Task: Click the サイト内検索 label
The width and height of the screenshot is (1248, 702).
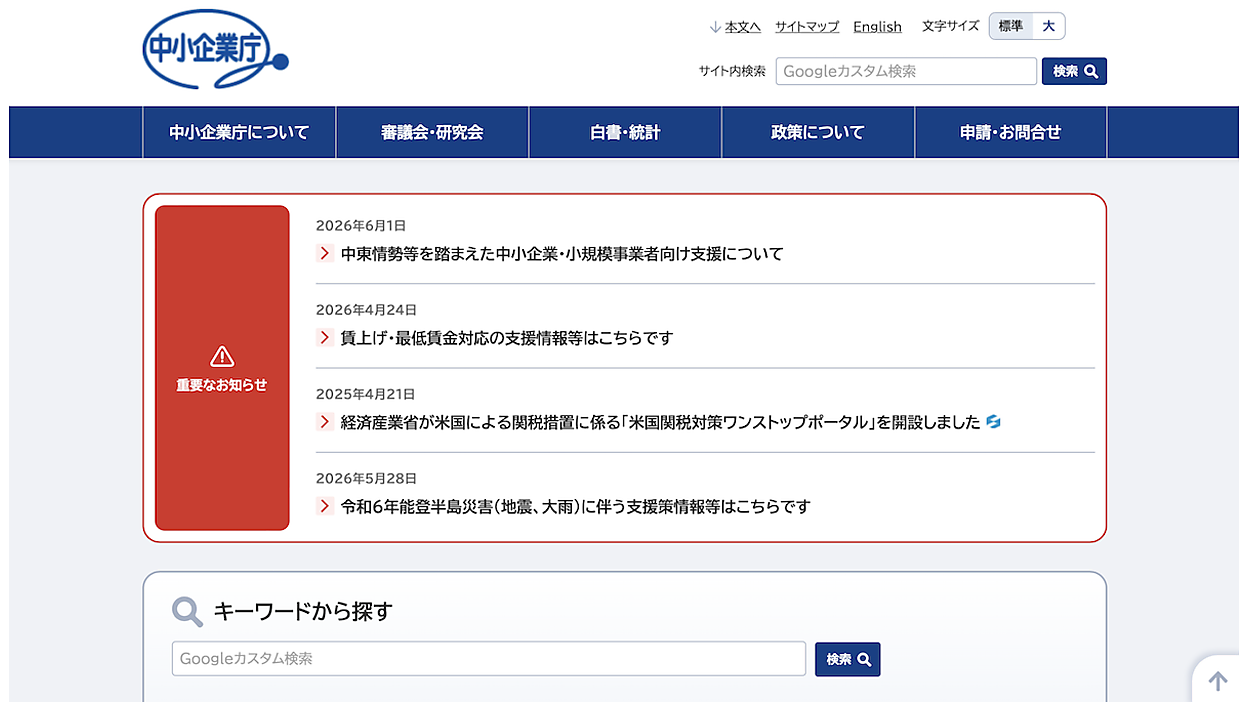Action: coord(732,71)
